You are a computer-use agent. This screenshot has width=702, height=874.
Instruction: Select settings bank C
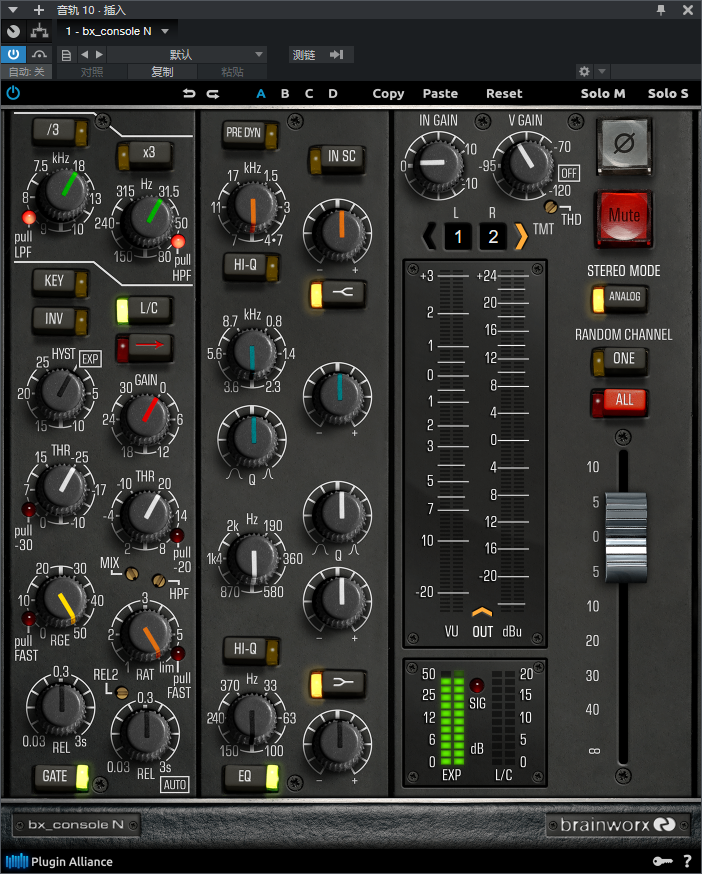(x=309, y=94)
